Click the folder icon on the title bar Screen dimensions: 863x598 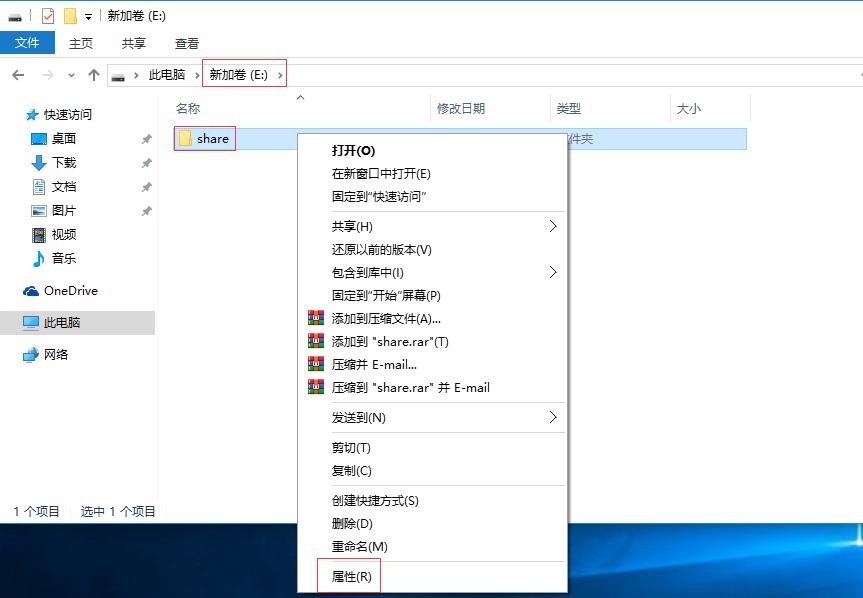[x=69, y=15]
